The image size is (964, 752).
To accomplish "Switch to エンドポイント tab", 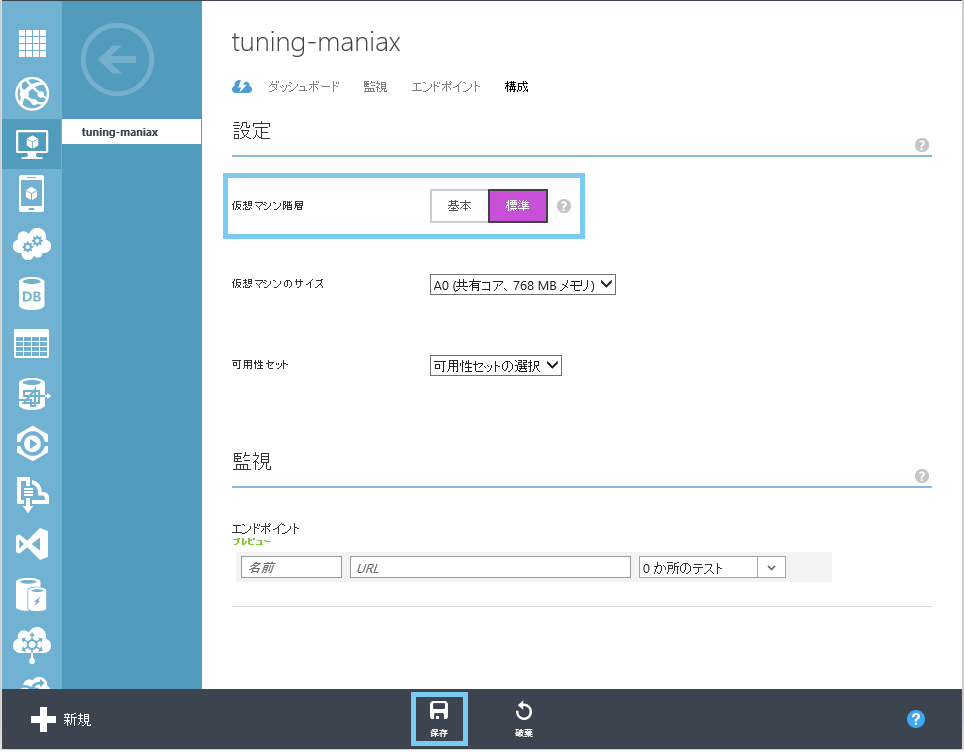I will click(x=446, y=87).
